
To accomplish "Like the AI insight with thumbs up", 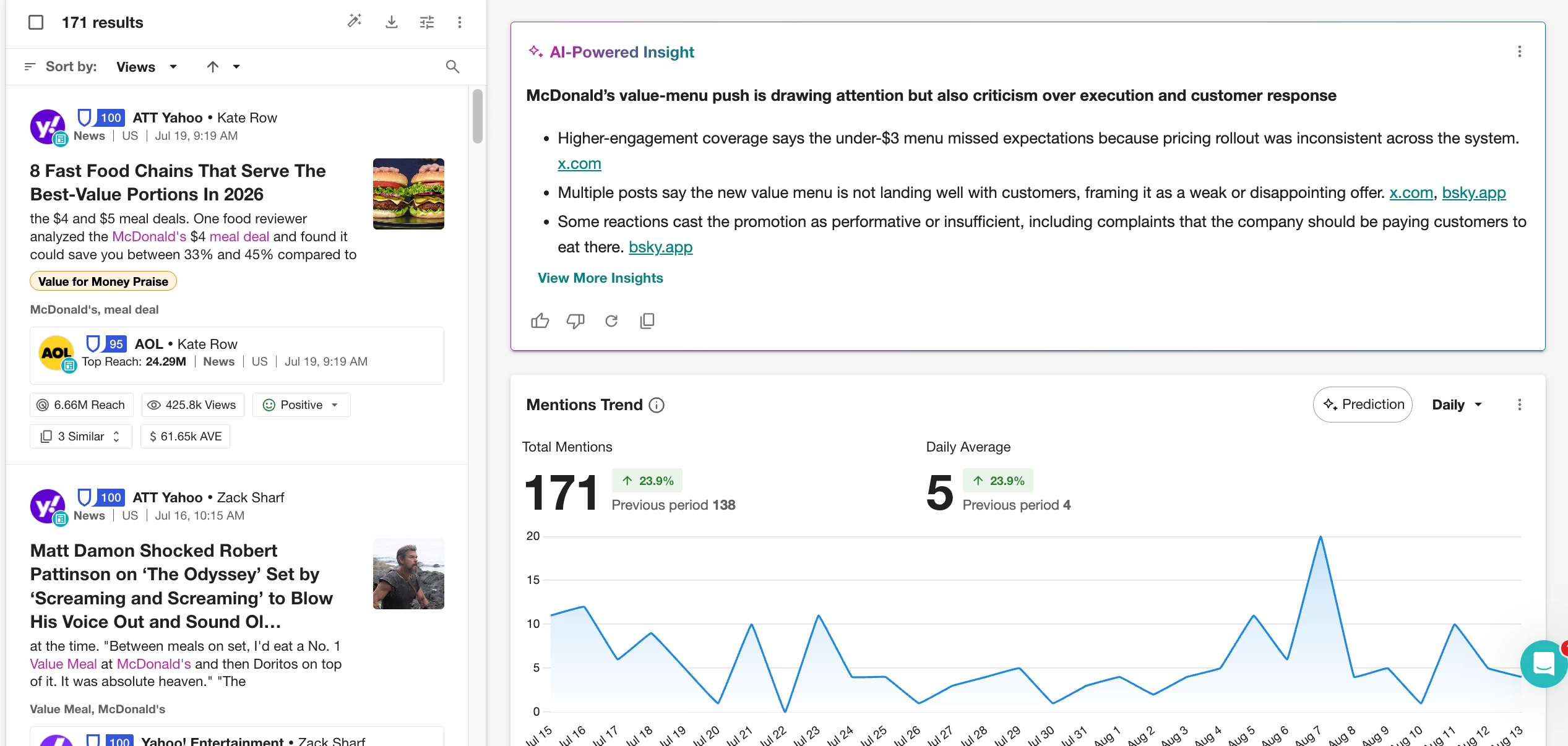I will (x=540, y=321).
